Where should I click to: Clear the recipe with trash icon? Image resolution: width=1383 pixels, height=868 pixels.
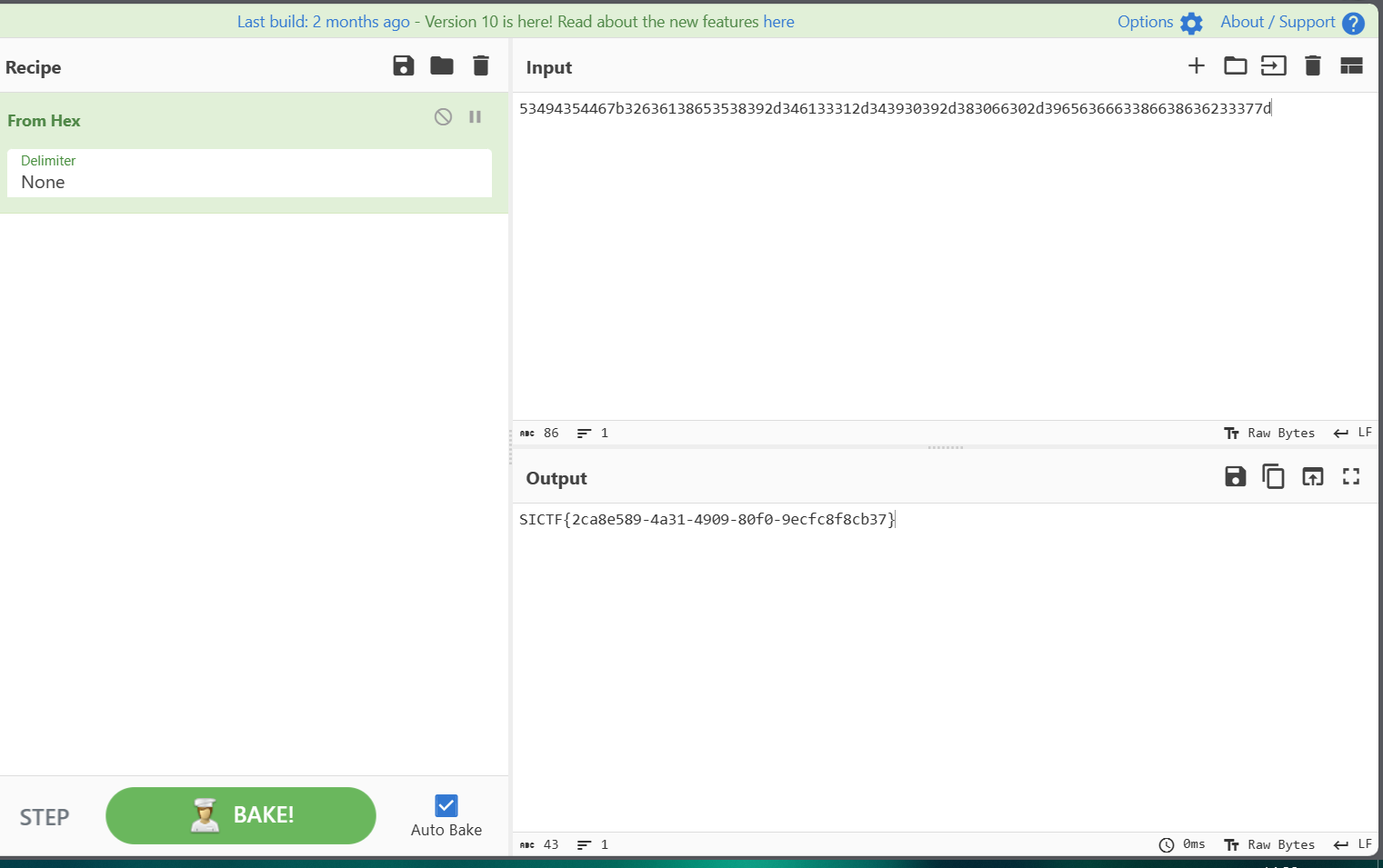pos(481,65)
